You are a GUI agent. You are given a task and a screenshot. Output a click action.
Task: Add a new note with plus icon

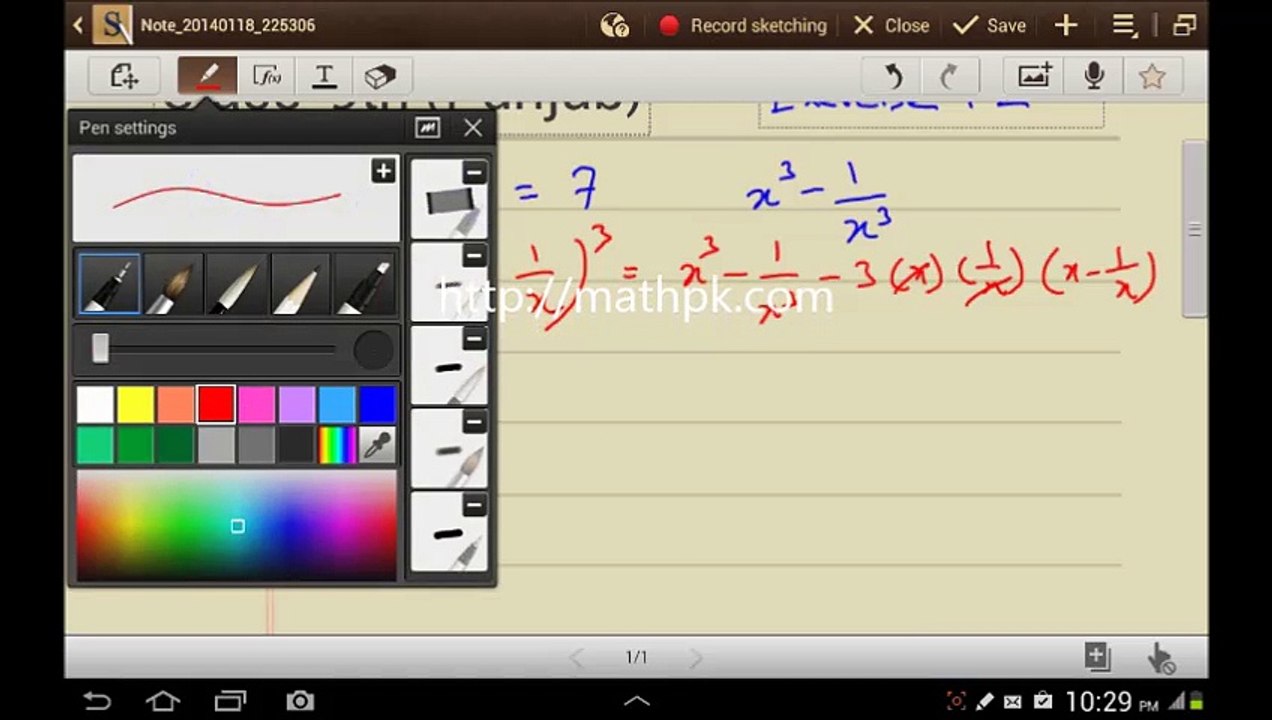1066,25
